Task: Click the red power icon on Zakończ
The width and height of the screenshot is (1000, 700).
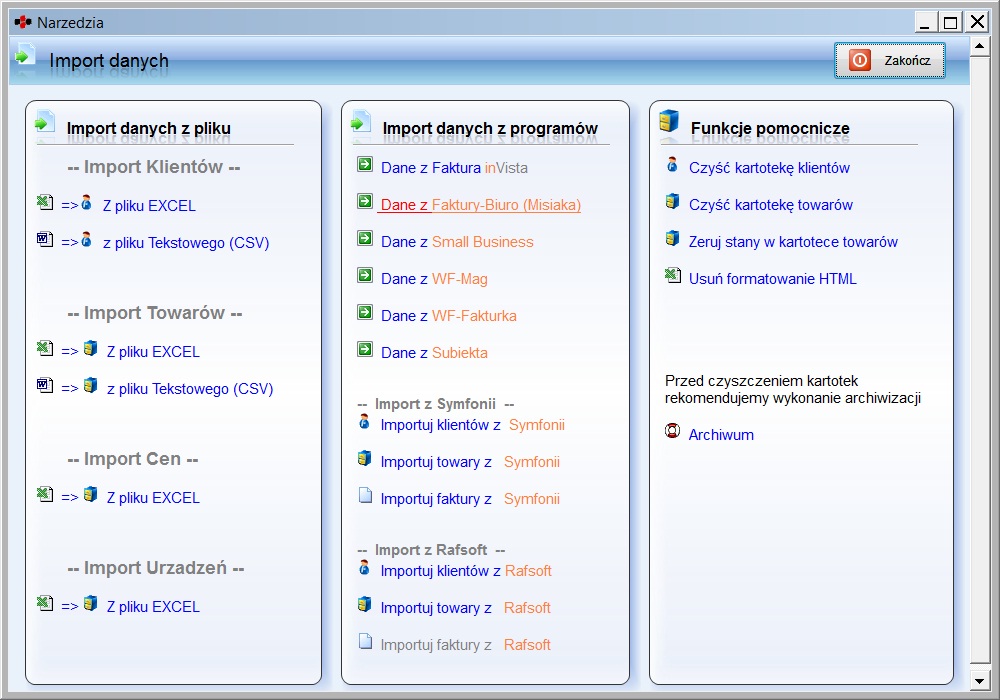Action: tap(859, 61)
